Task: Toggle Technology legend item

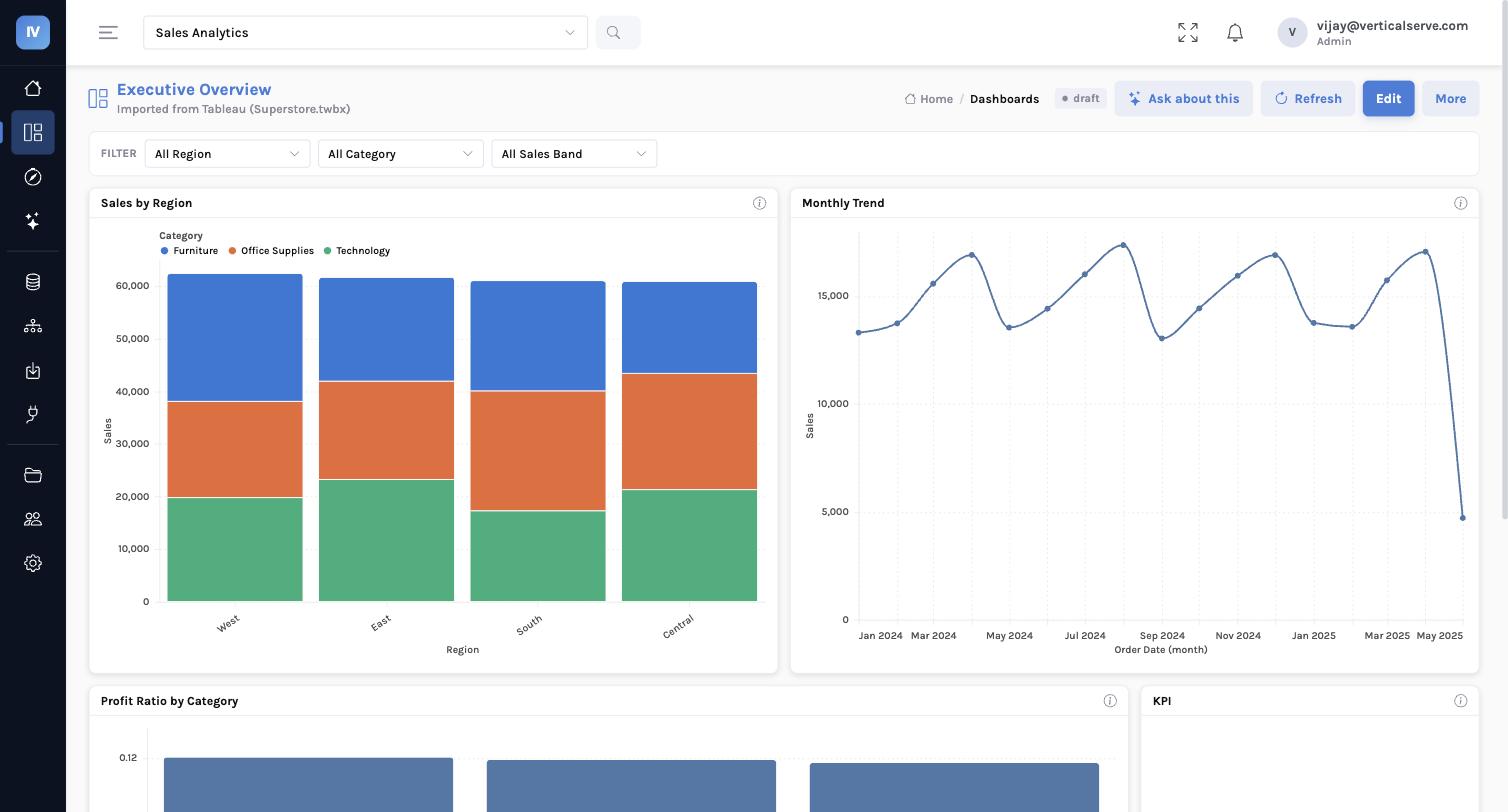Action: coord(357,251)
